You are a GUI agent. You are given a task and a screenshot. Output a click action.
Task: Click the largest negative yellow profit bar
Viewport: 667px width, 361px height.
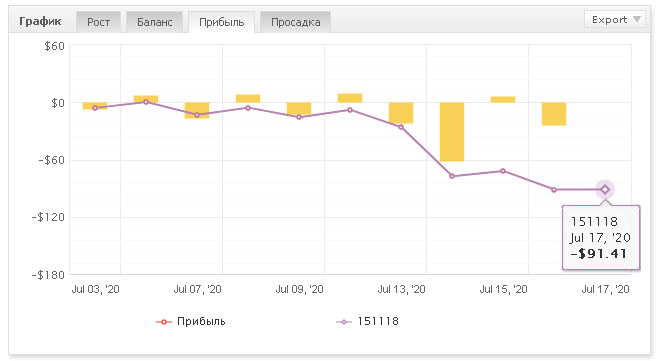coord(452,132)
